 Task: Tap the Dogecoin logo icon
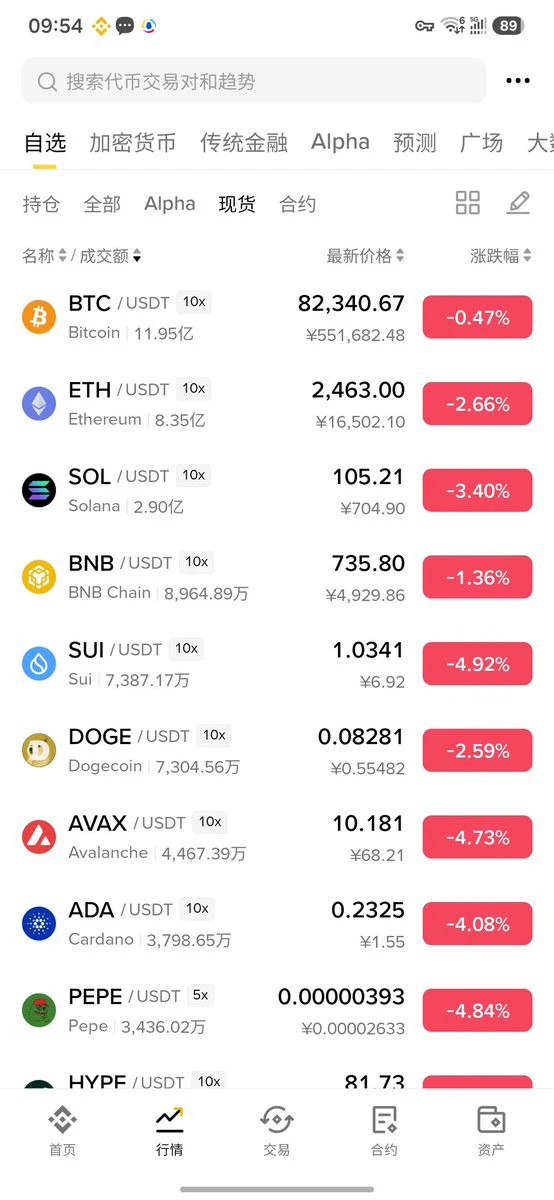(x=39, y=750)
